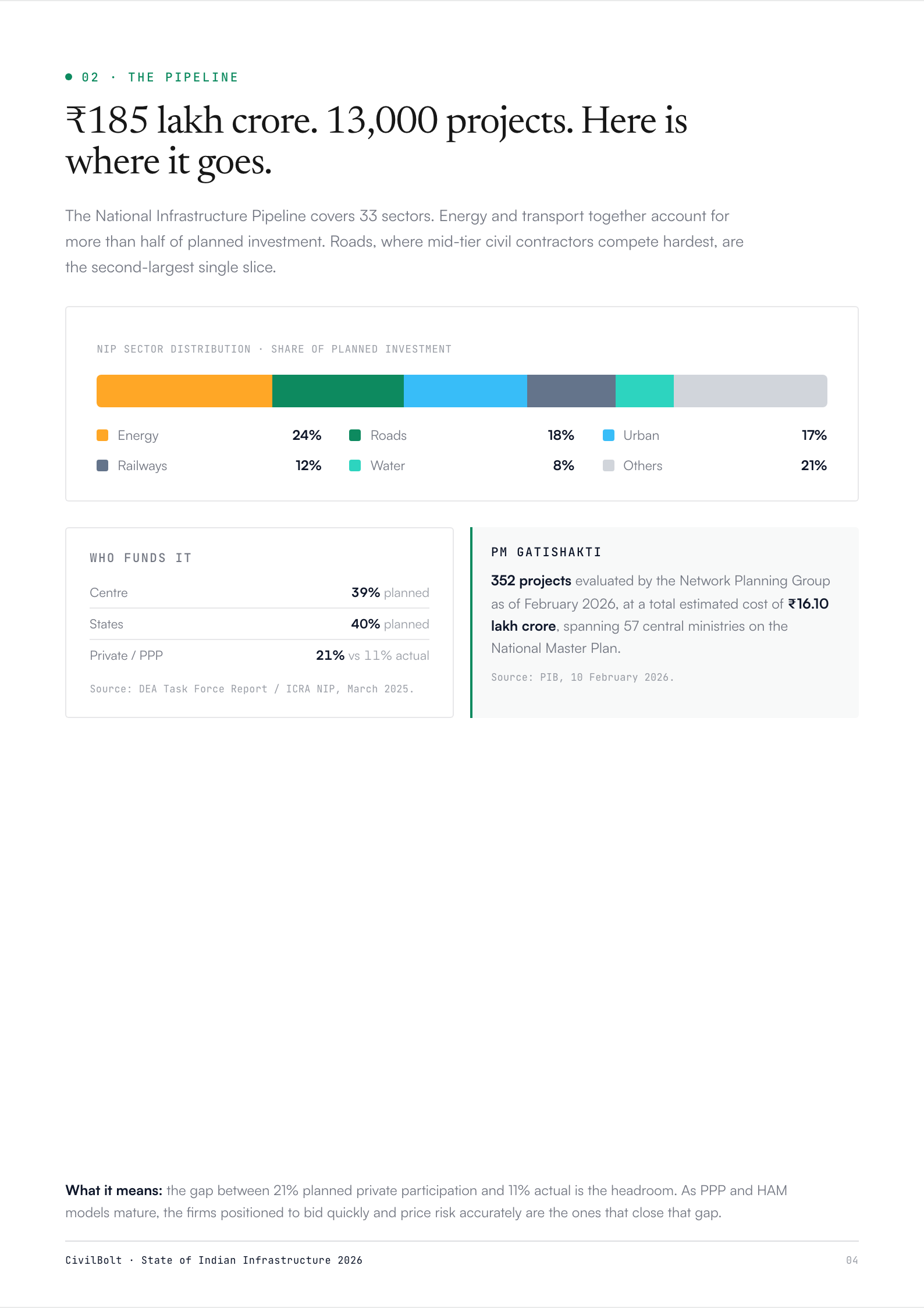Click the green dot beside 02 The Pipeline

[69, 77]
